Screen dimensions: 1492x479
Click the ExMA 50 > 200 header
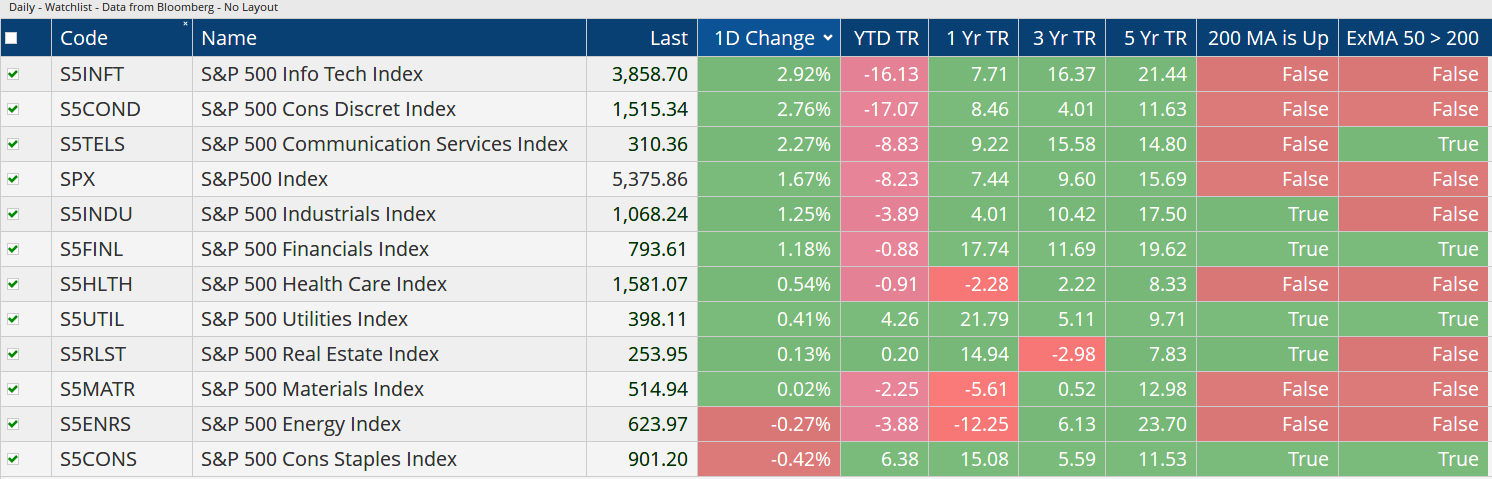pos(1411,39)
